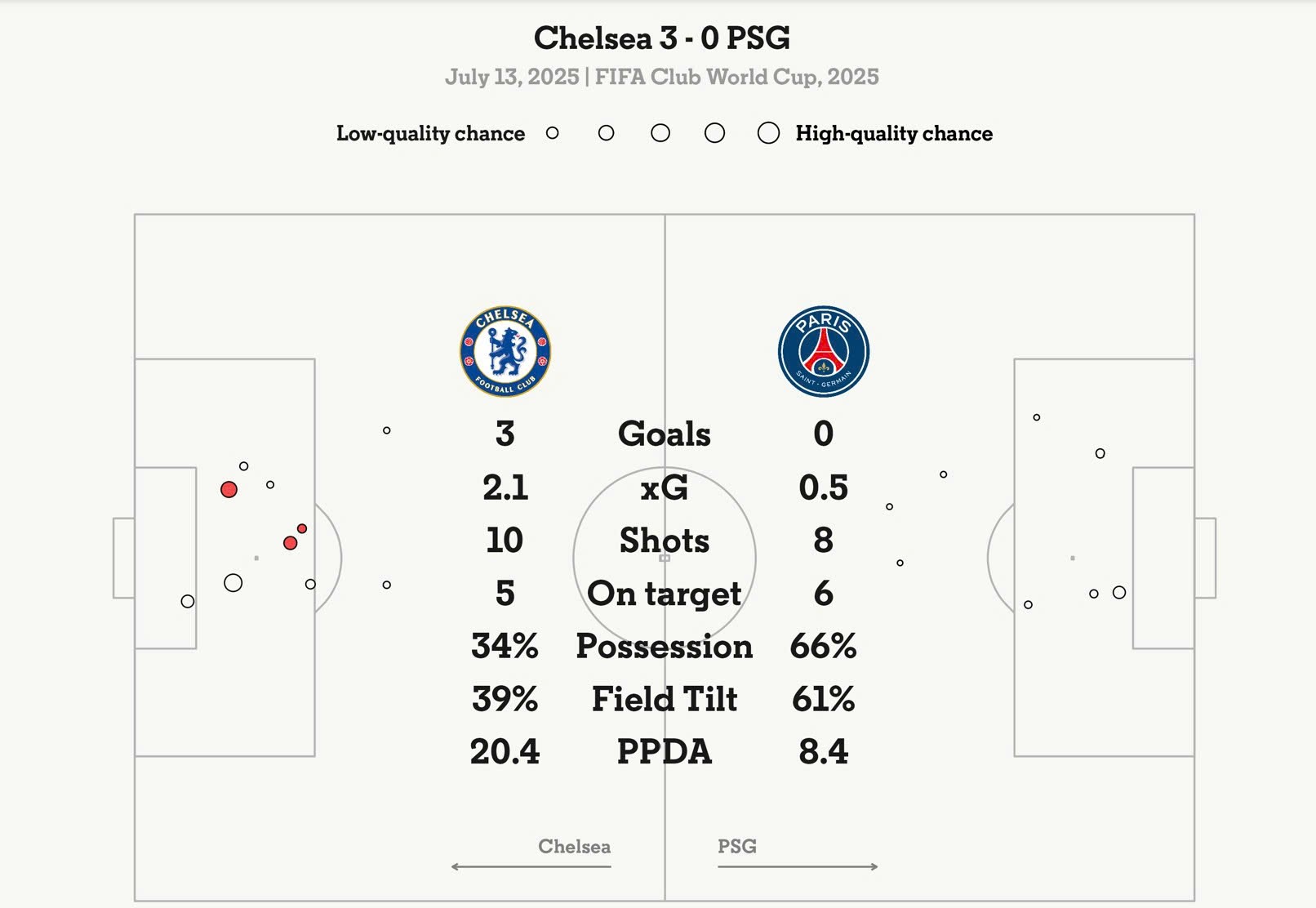The image size is (1316, 908).
Task: Click the middle circle in the chance-quality legend
Action: click(x=660, y=133)
